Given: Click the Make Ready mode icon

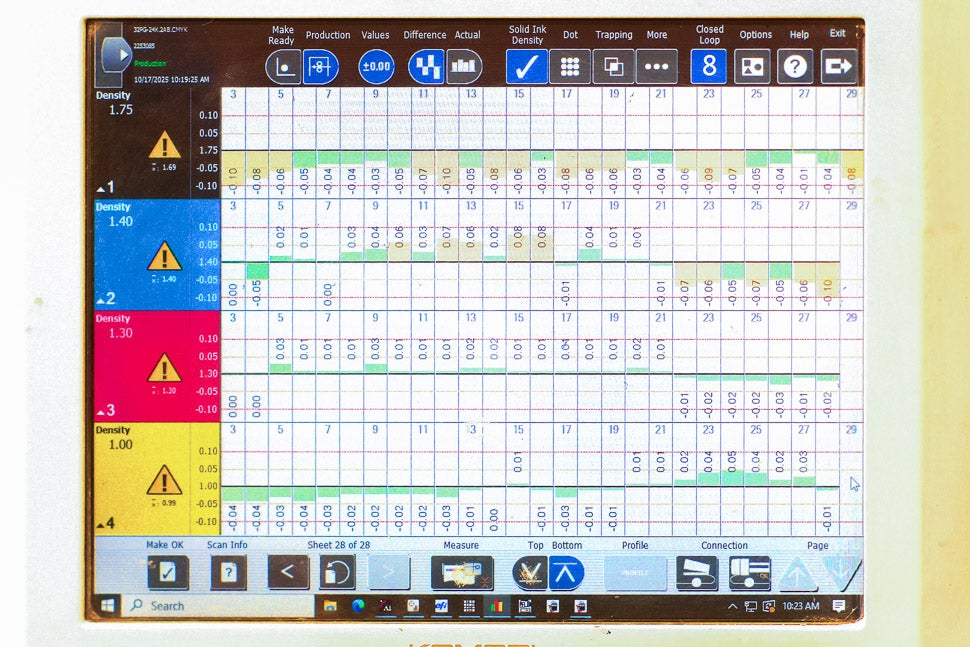Looking at the screenshot, I should click(283, 67).
